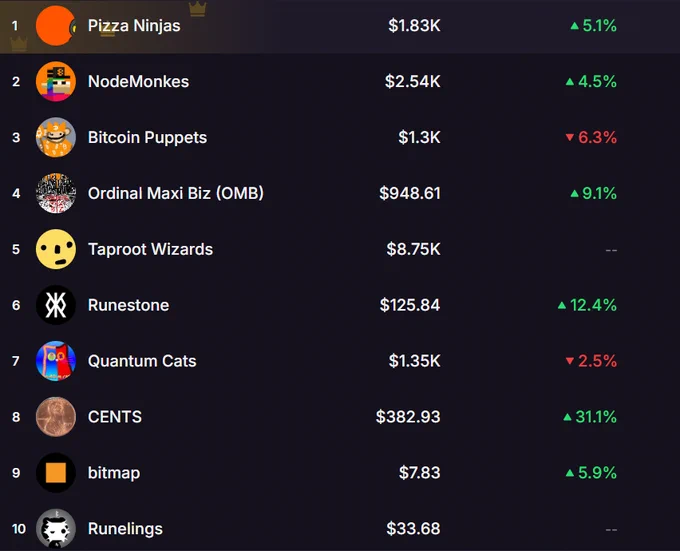Screen dimensions: 680x551
Task: Select the Runestone rune symbol icon
Action: (56, 305)
